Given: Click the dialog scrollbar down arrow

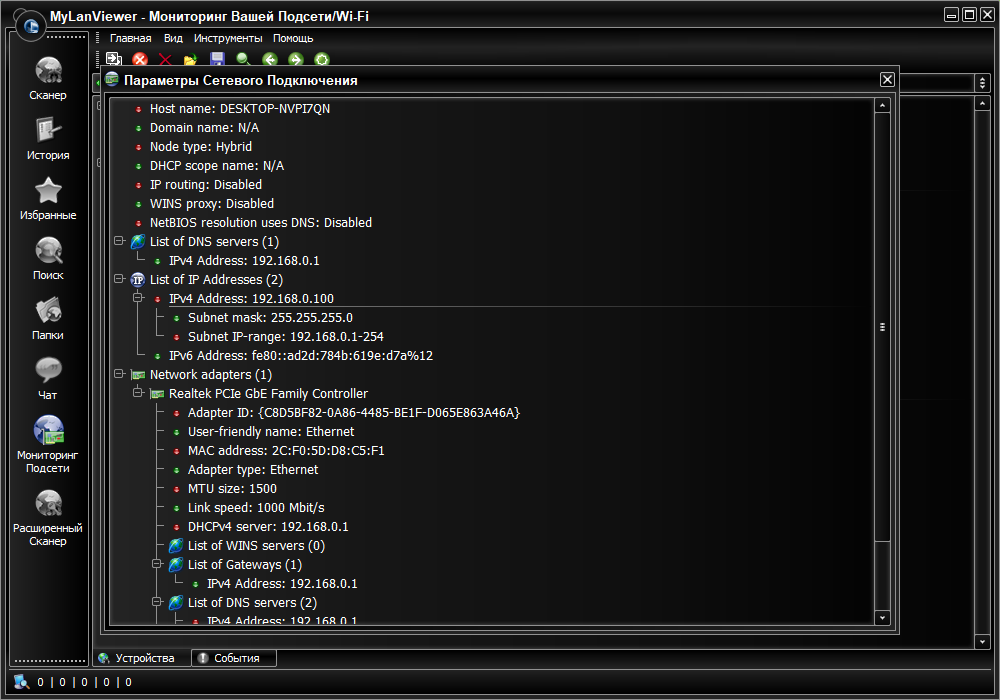Looking at the screenshot, I should pyautogui.click(x=882, y=618).
